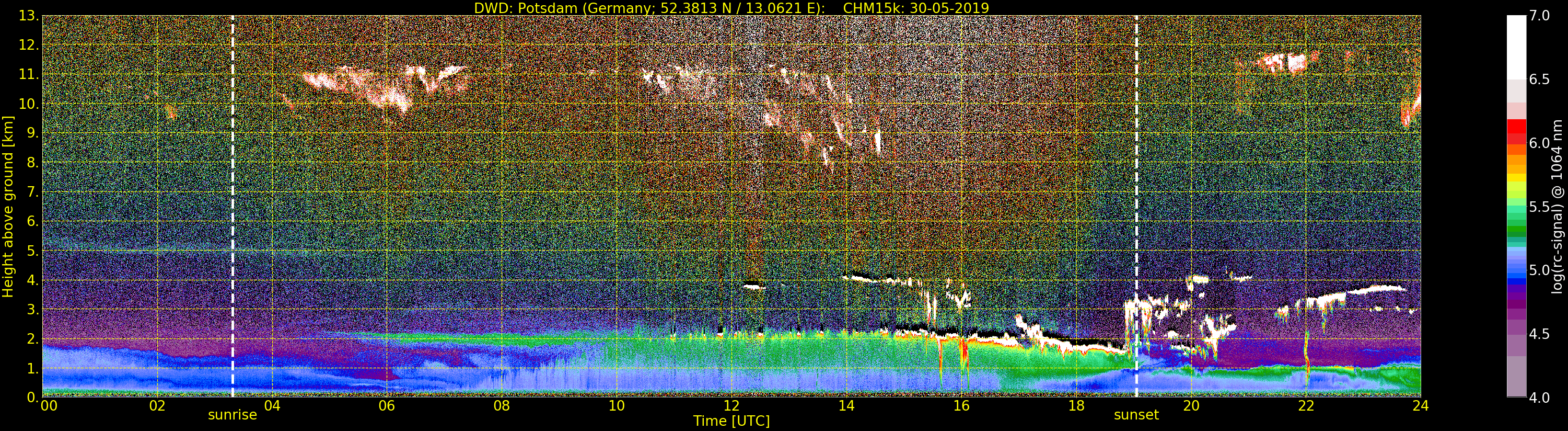Click the 06 tick on the time axis
The height and width of the screenshot is (431, 1568).
[x=387, y=405]
